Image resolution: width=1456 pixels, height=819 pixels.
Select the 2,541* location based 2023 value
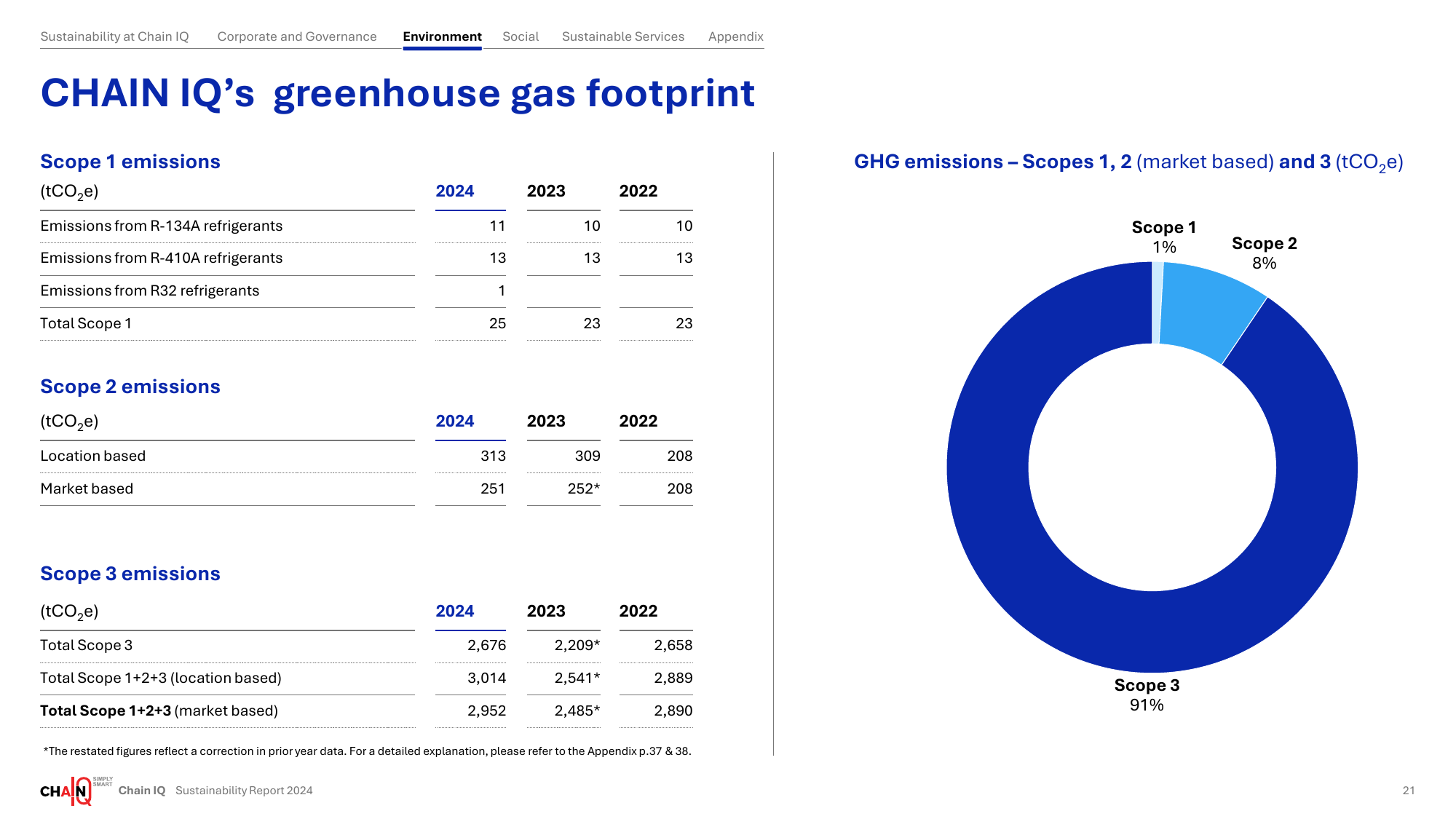(x=577, y=678)
